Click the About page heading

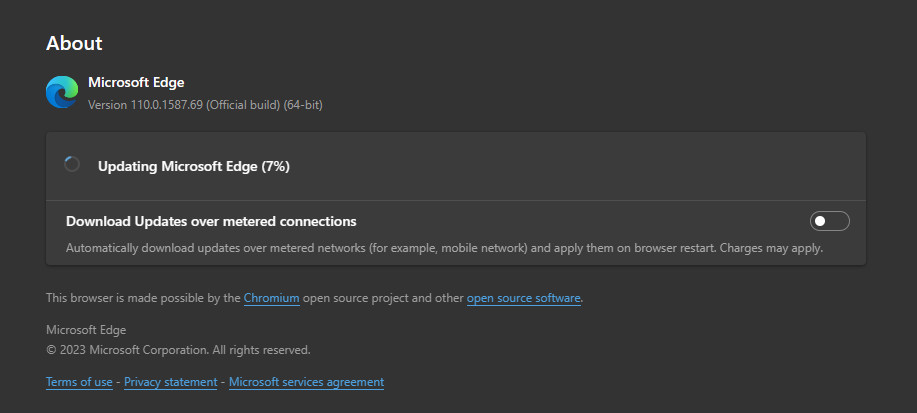click(x=74, y=43)
